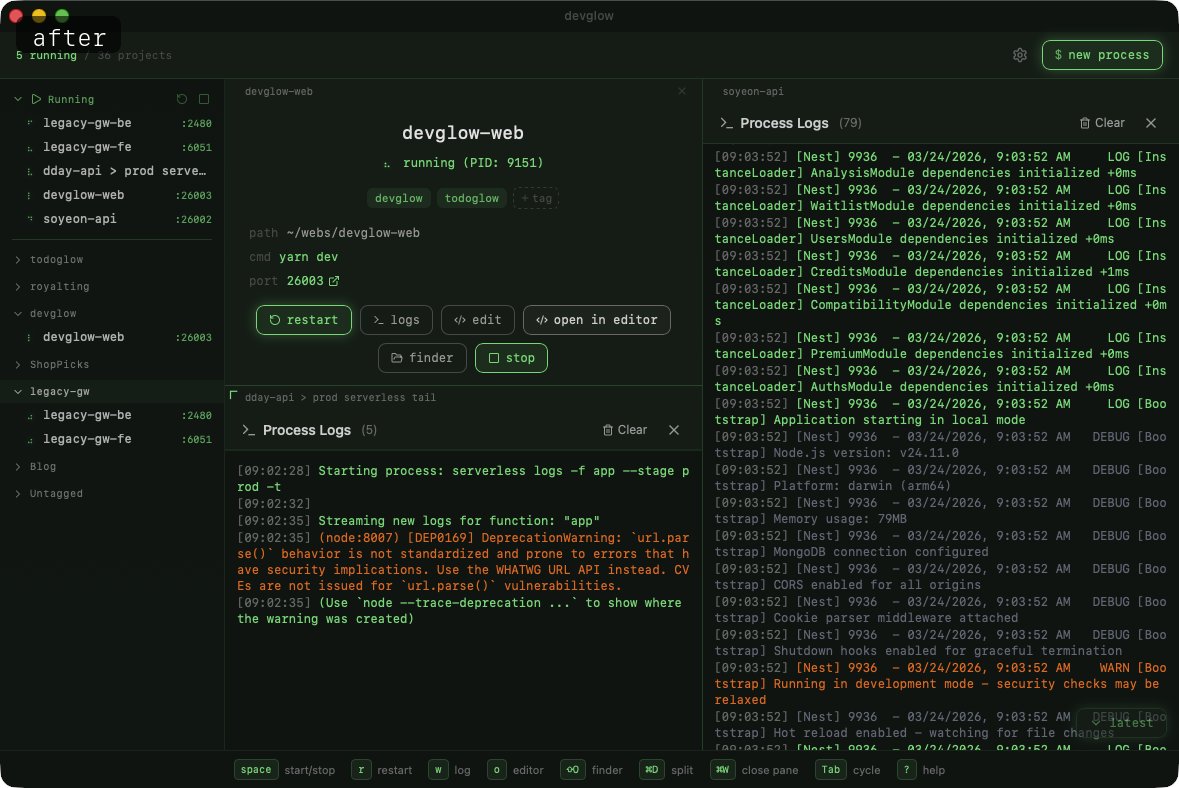Click the soyeon-api pane title

tap(753, 92)
